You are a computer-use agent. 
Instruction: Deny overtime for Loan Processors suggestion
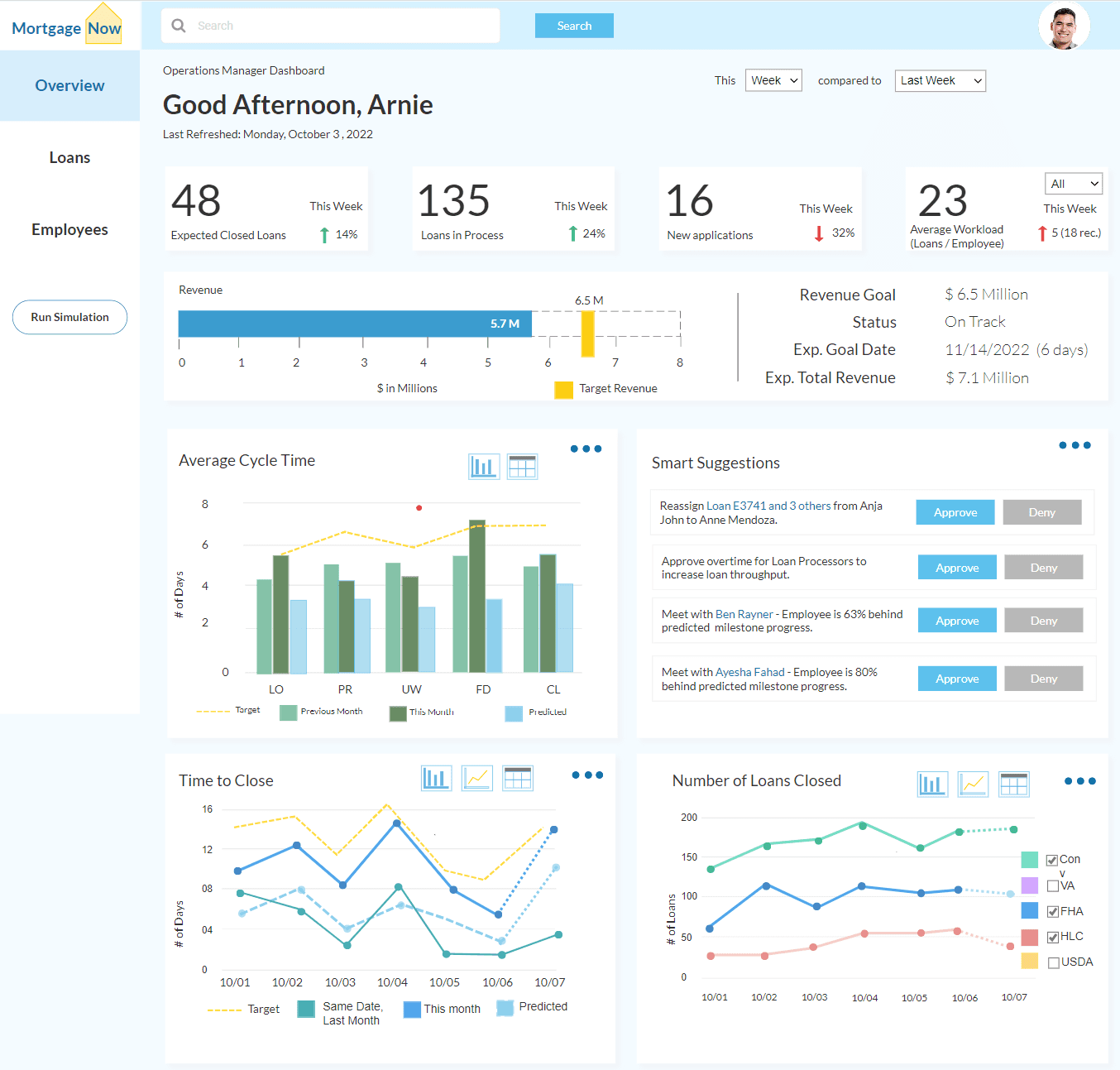coord(1044,568)
